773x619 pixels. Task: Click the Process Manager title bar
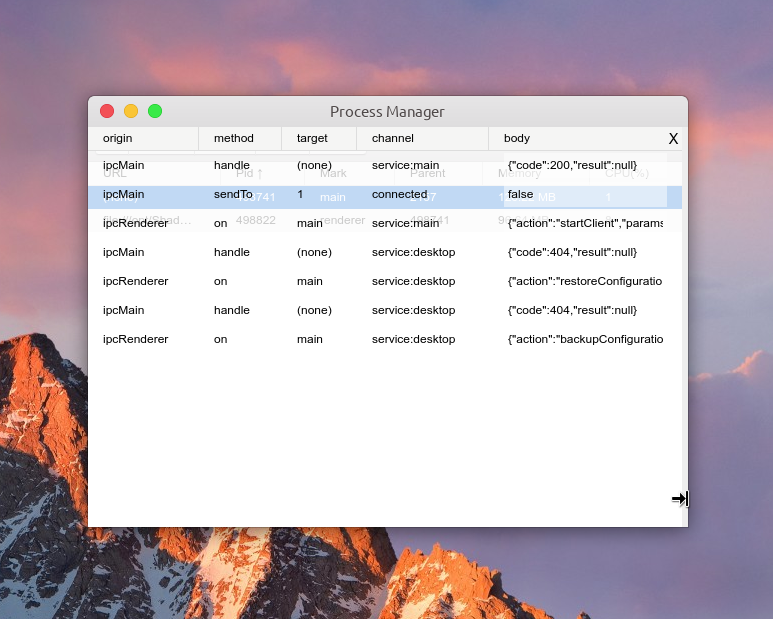tap(387, 112)
